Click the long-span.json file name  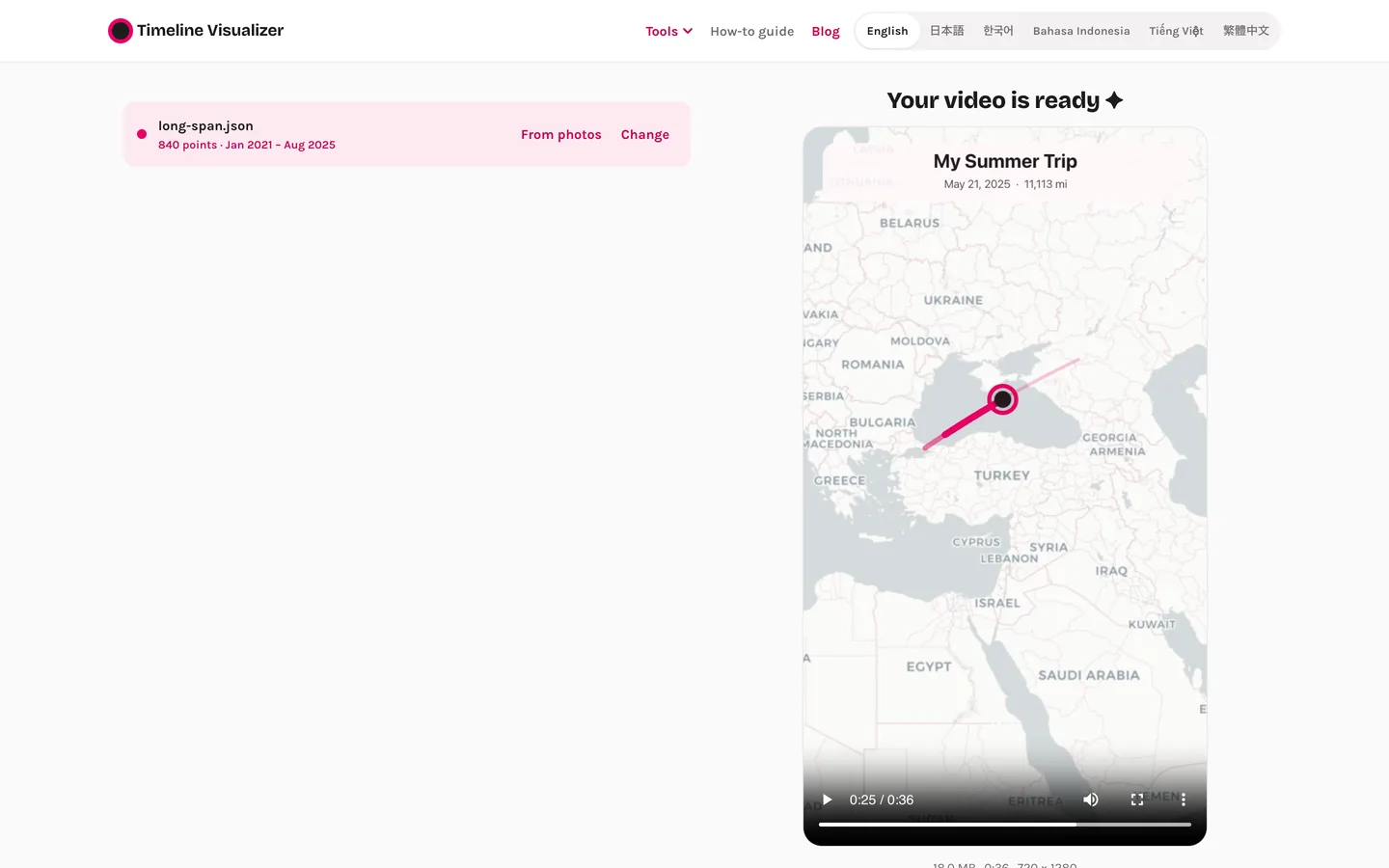(x=205, y=125)
